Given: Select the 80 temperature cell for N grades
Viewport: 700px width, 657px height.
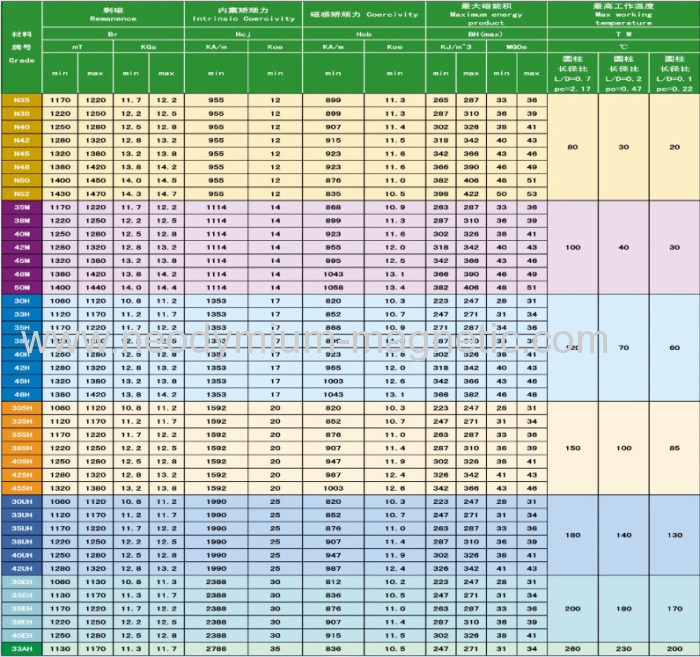Looking at the screenshot, I should point(573,147).
